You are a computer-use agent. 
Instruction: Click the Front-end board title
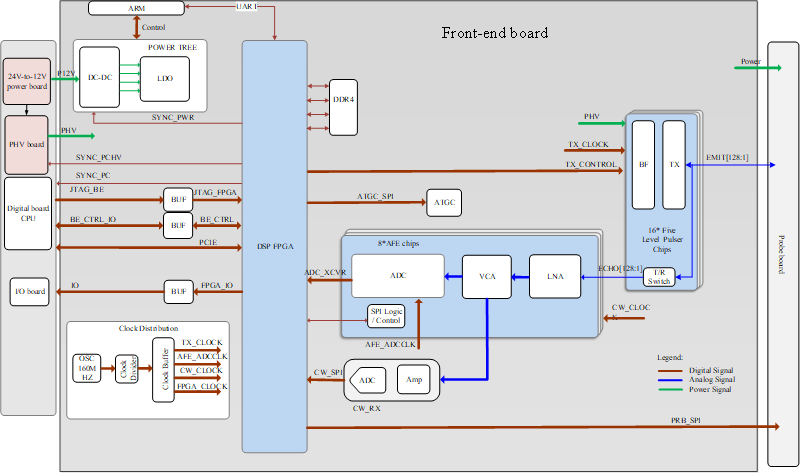[495, 33]
